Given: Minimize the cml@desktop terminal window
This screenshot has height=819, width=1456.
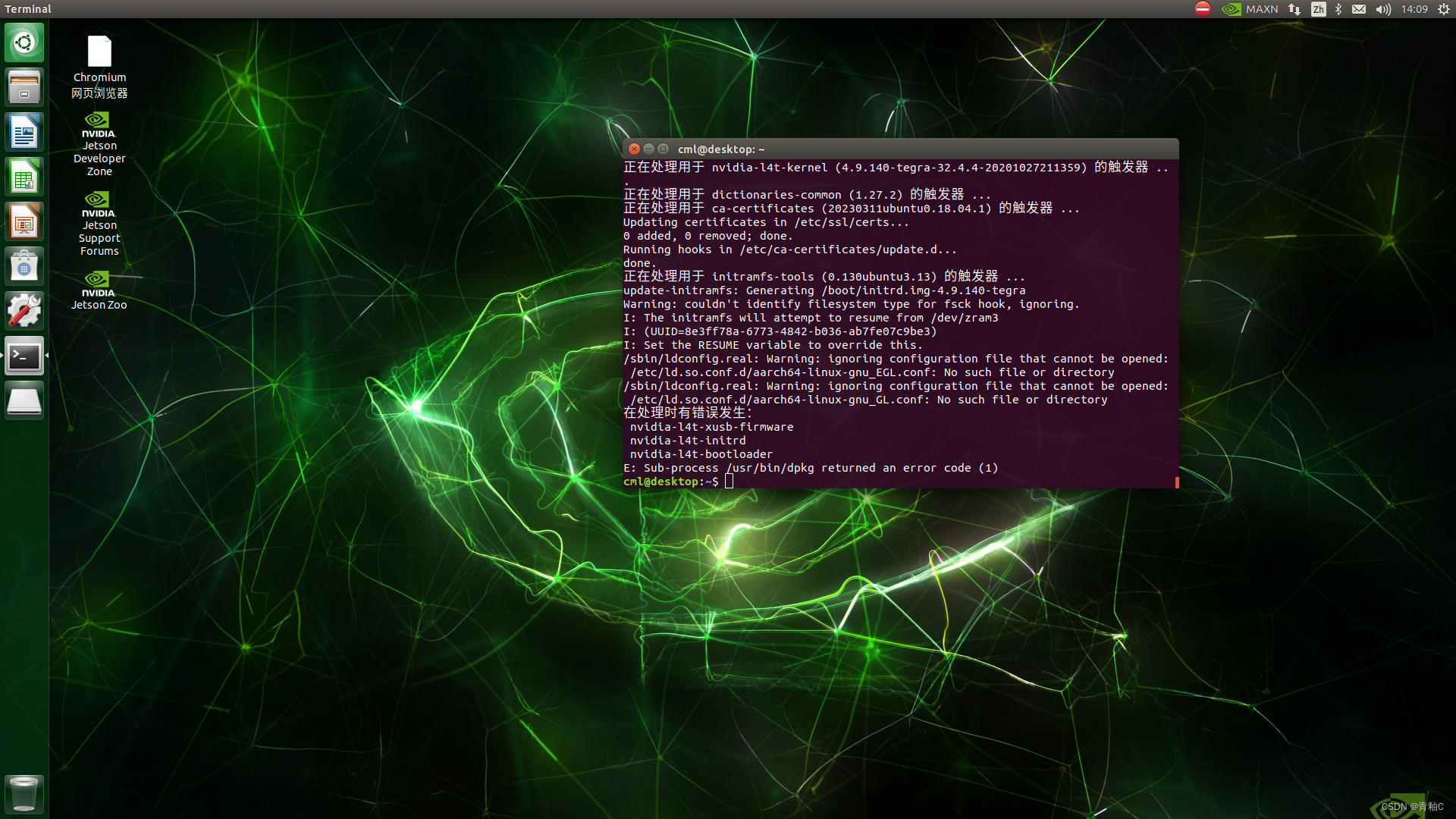Looking at the screenshot, I should point(649,149).
